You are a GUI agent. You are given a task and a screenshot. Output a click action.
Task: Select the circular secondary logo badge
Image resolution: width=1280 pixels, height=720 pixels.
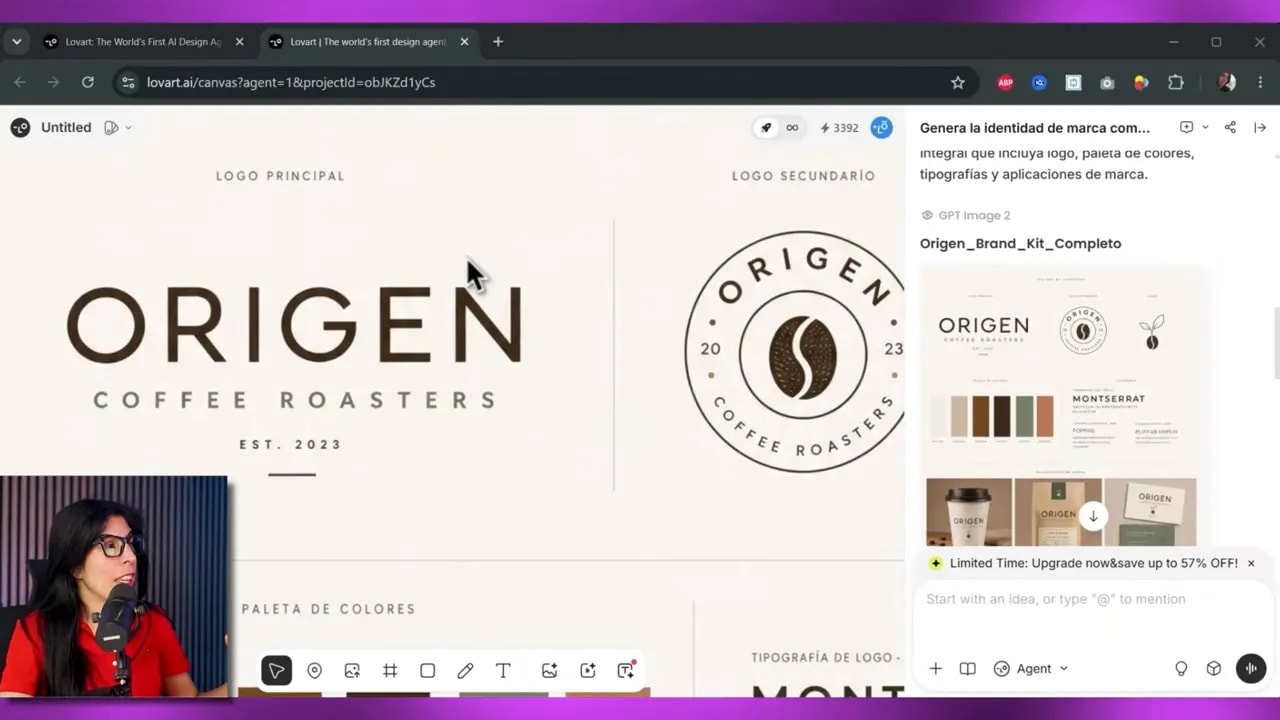794,351
